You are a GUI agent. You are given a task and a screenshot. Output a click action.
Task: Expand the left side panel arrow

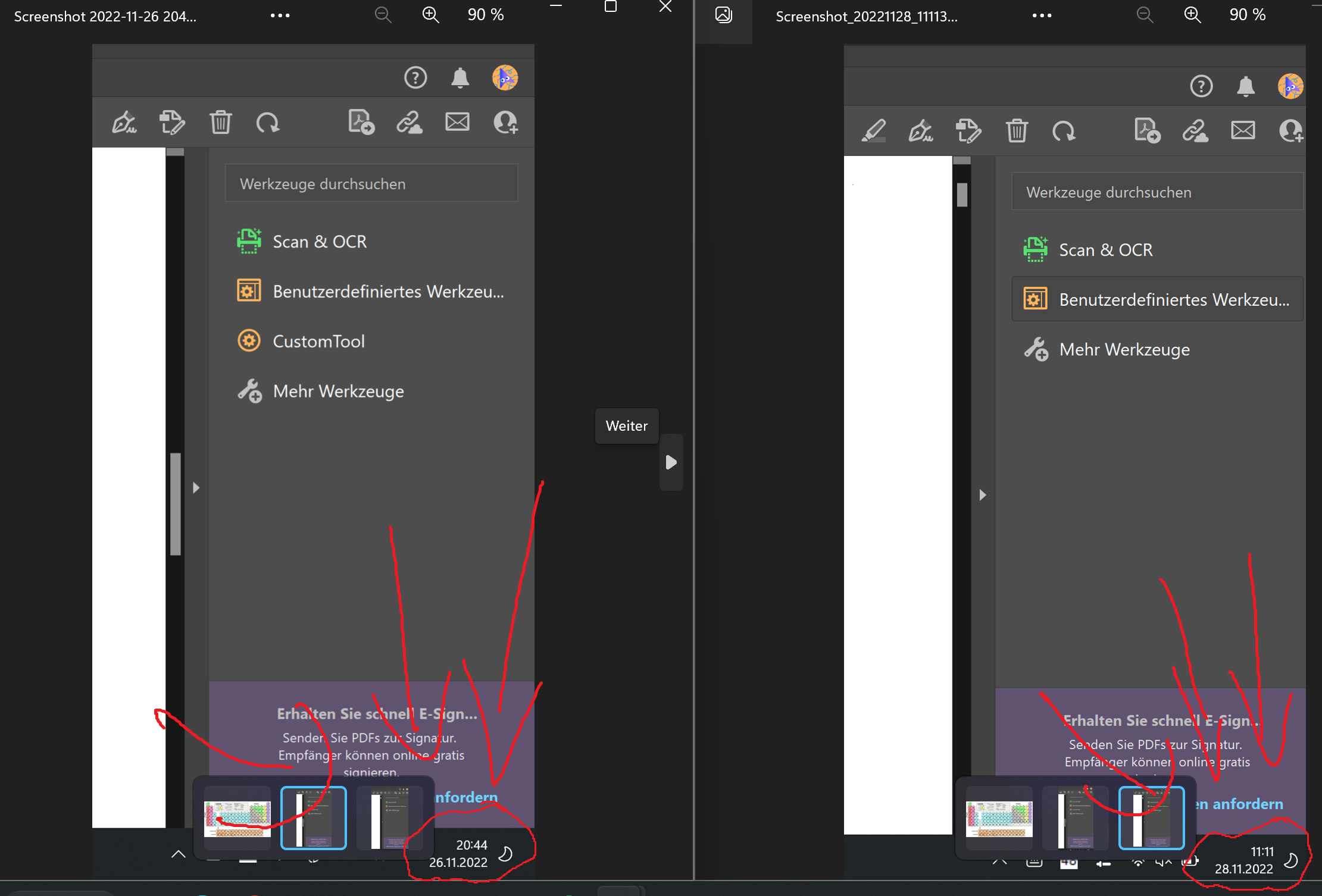(196, 488)
